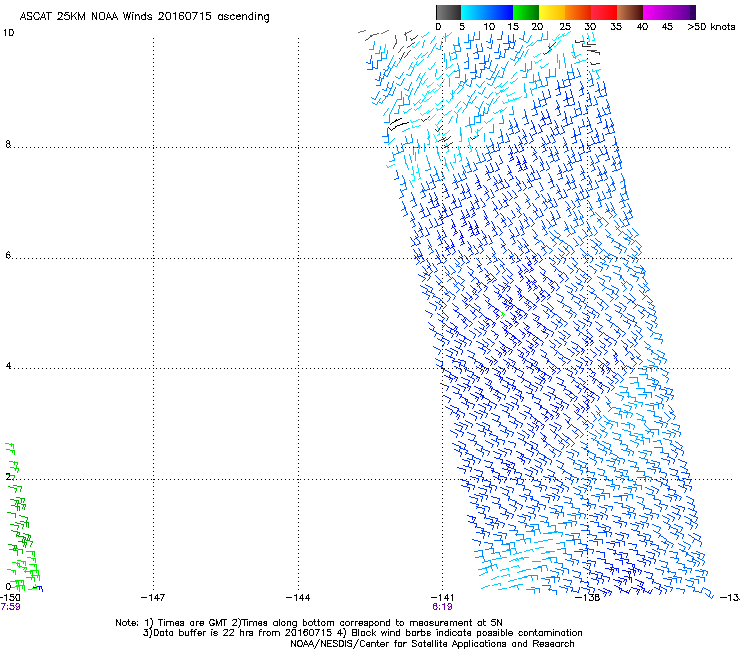Click the purple time stamp '6:19'

point(442,607)
